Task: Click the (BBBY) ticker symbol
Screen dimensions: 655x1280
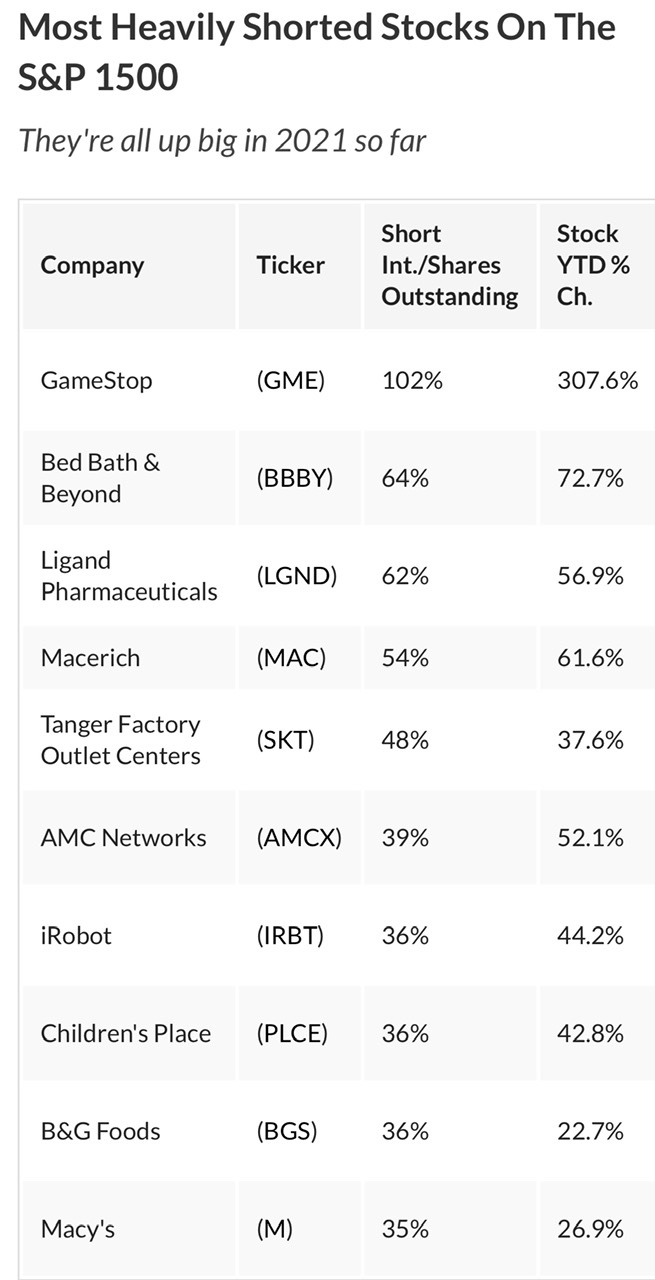Action: coord(294,478)
